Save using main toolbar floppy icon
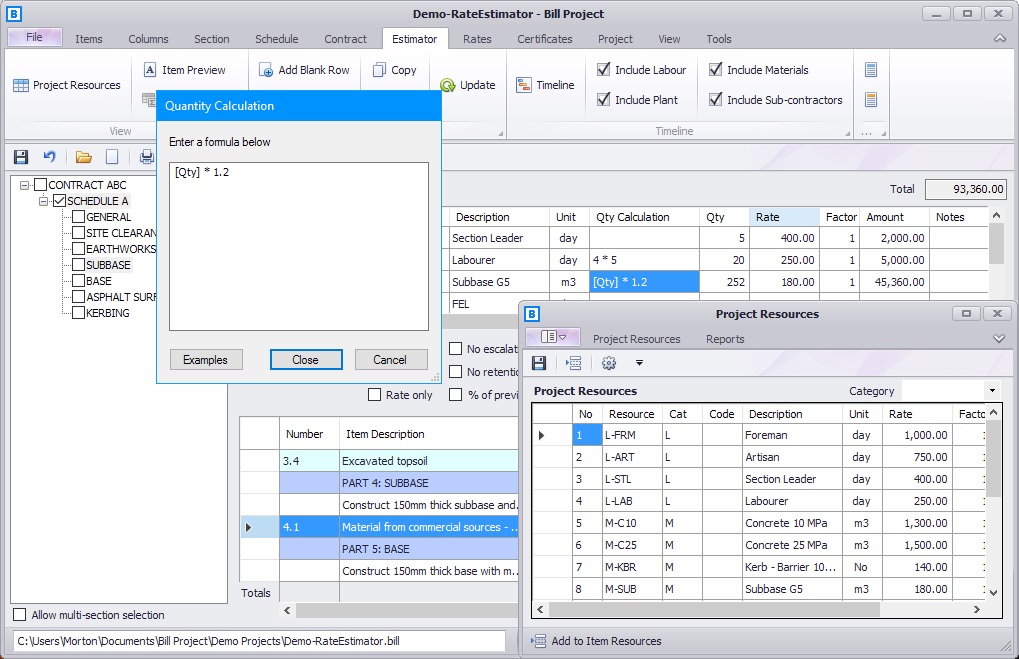Screen dimensions: 1019x659 click(21, 157)
